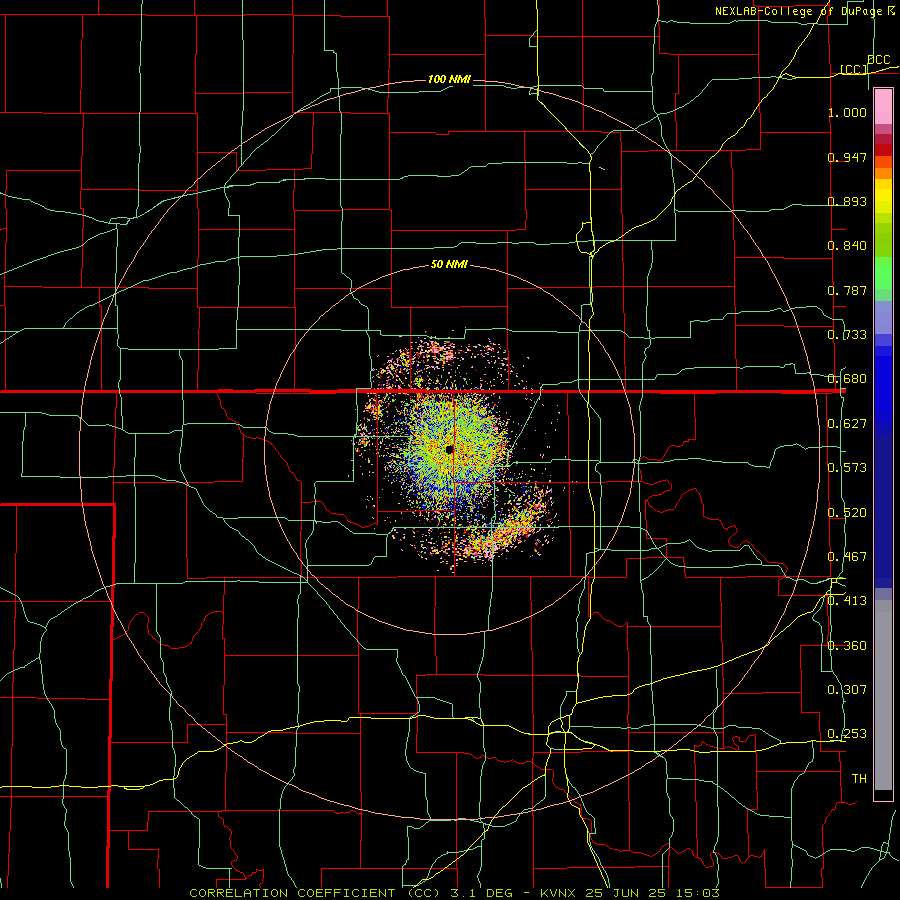
Task: Click the NEXLAB-College of DuPage label
Action: 798,11
